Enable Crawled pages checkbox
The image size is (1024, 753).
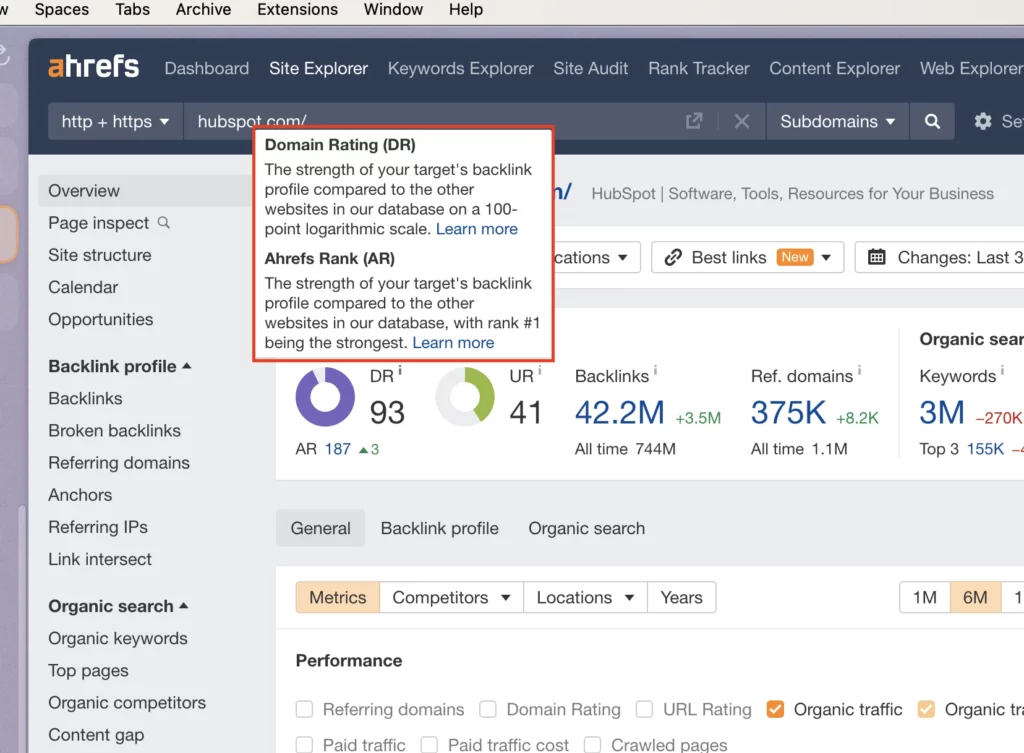pyautogui.click(x=592, y=745)
